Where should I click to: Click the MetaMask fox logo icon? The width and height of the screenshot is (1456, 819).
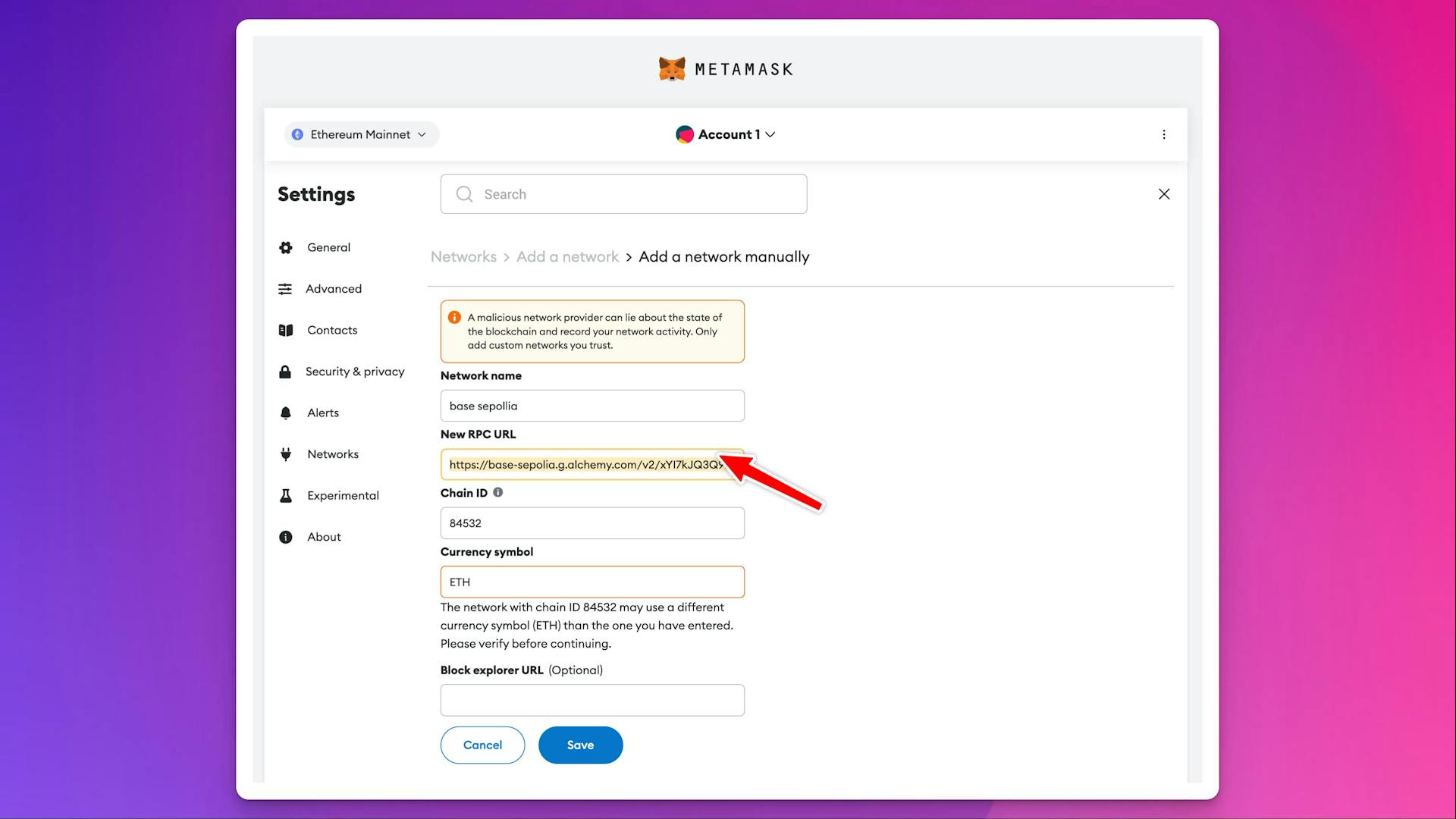[x=672, y=68]
